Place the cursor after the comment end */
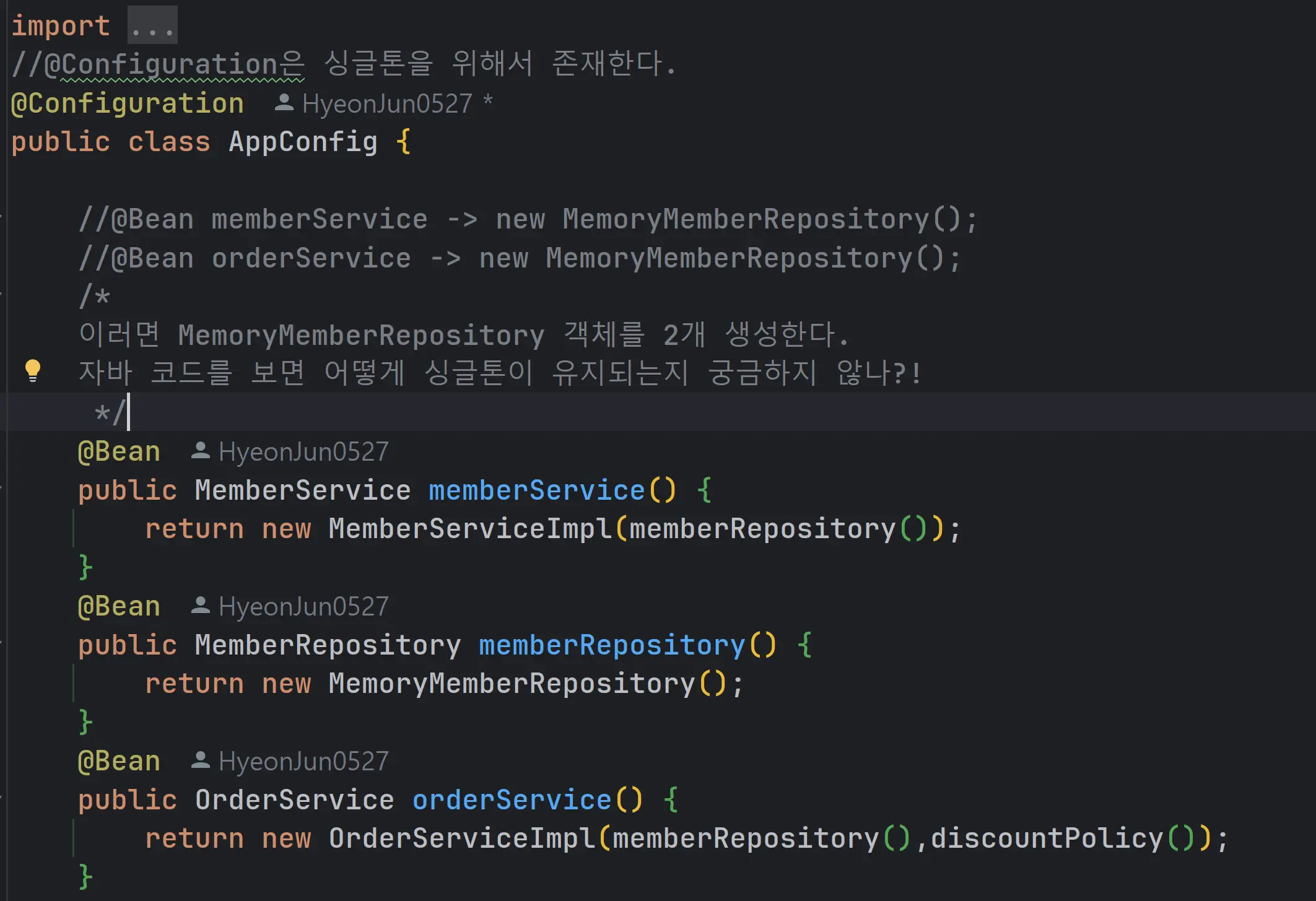This screenshot has width=1316, height=901. [x=128, y=412]
